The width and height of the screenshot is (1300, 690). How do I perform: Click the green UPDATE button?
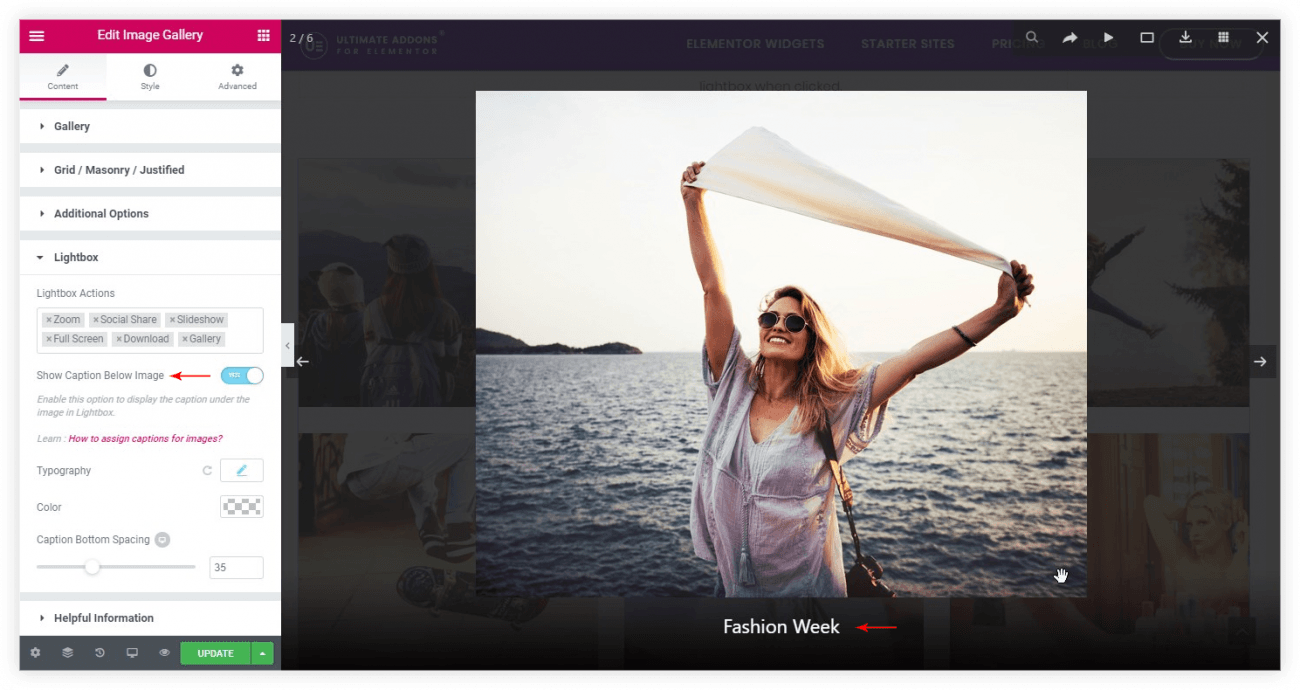coord(215,653)
